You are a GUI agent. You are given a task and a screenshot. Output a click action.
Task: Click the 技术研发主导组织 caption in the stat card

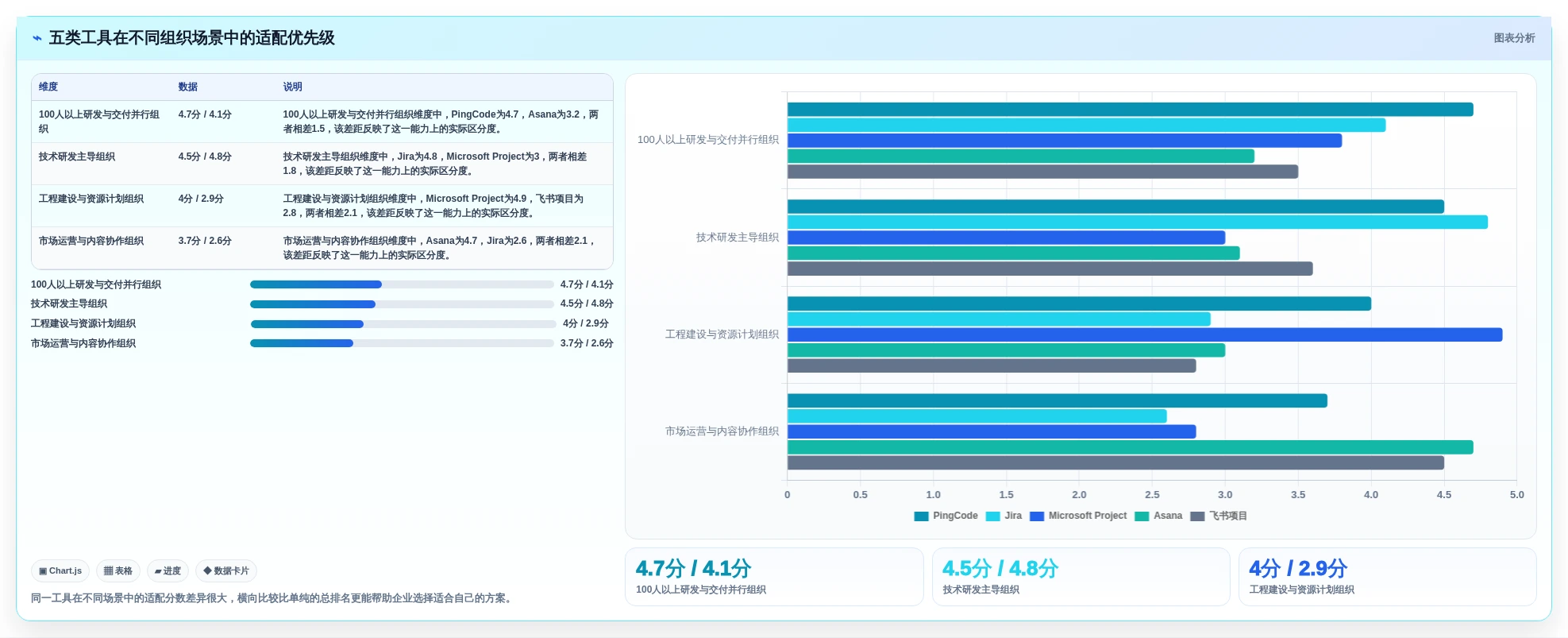[981, 590]
